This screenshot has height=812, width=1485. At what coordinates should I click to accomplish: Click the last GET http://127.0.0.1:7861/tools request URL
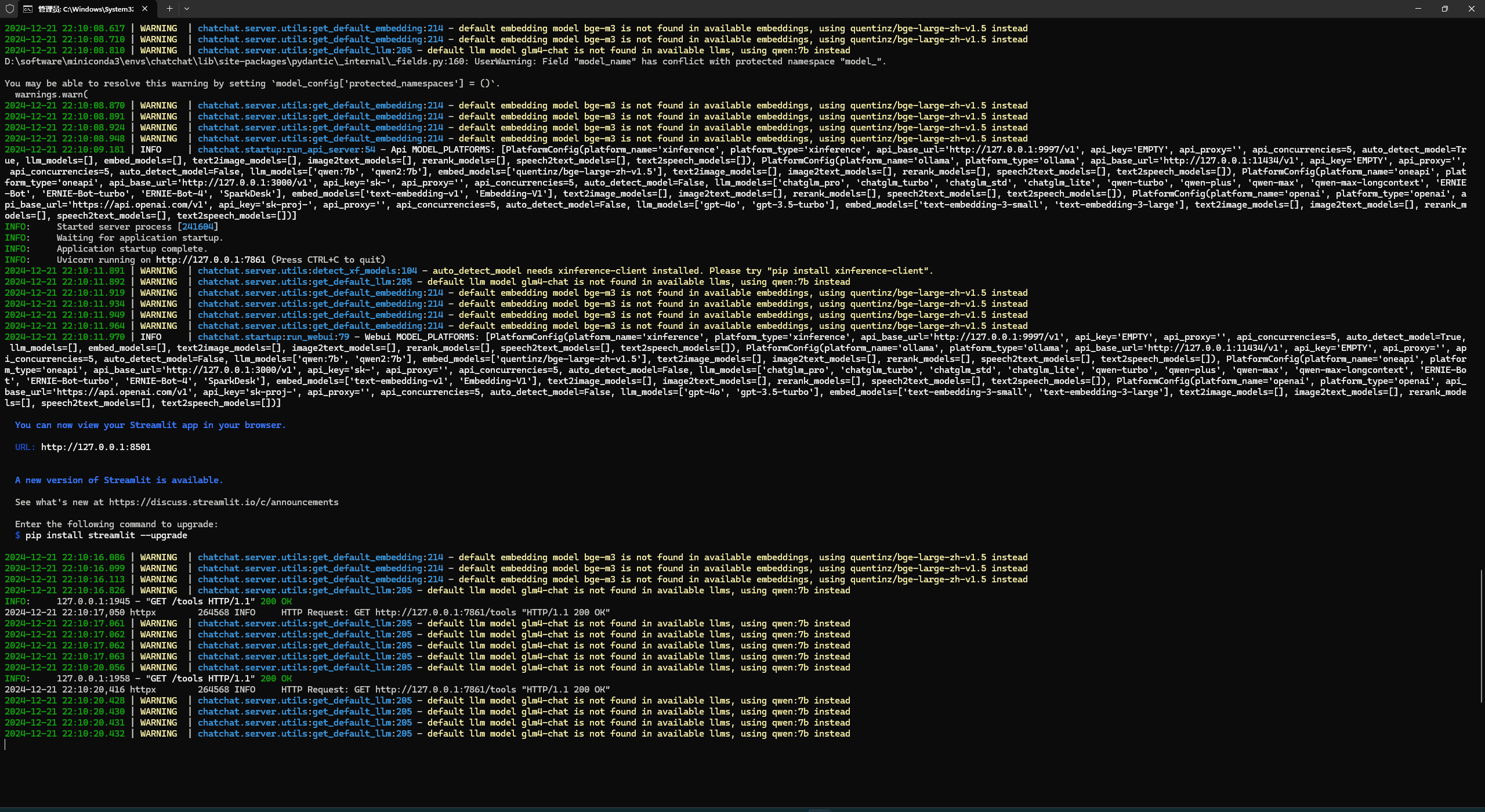click(445, 690)
